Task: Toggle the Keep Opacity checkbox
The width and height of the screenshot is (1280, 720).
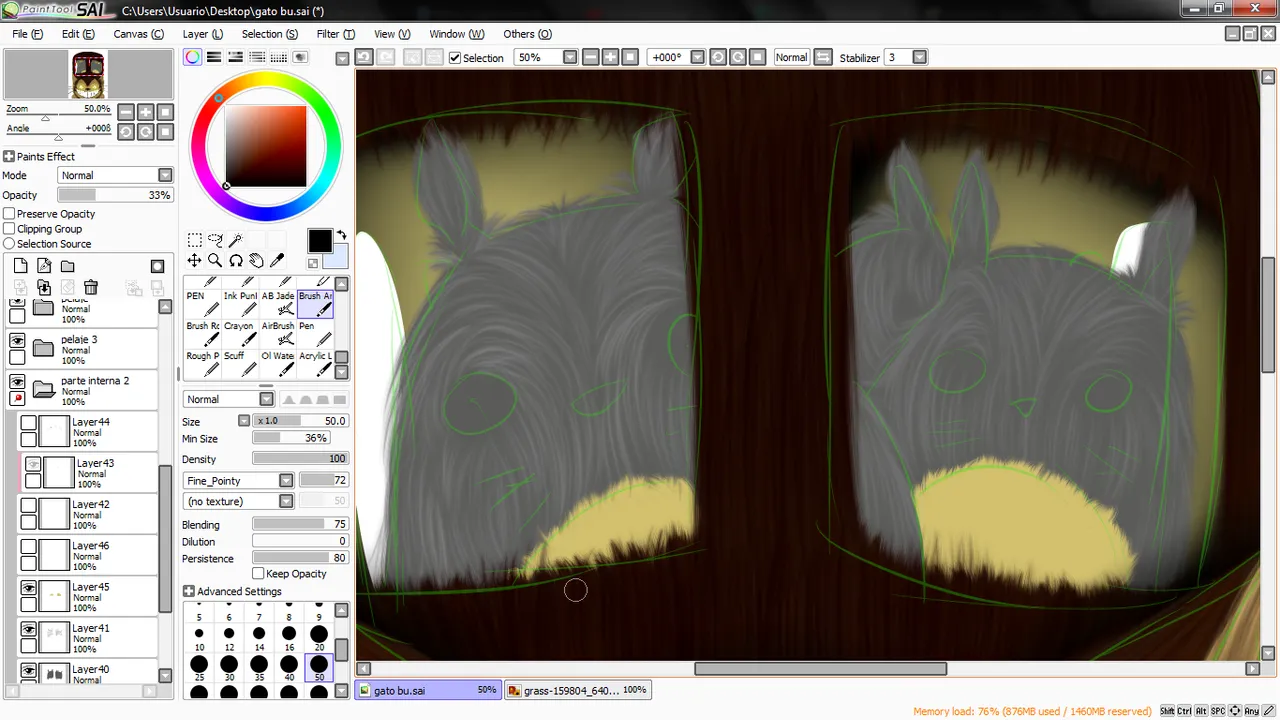Action: [258, 574]
